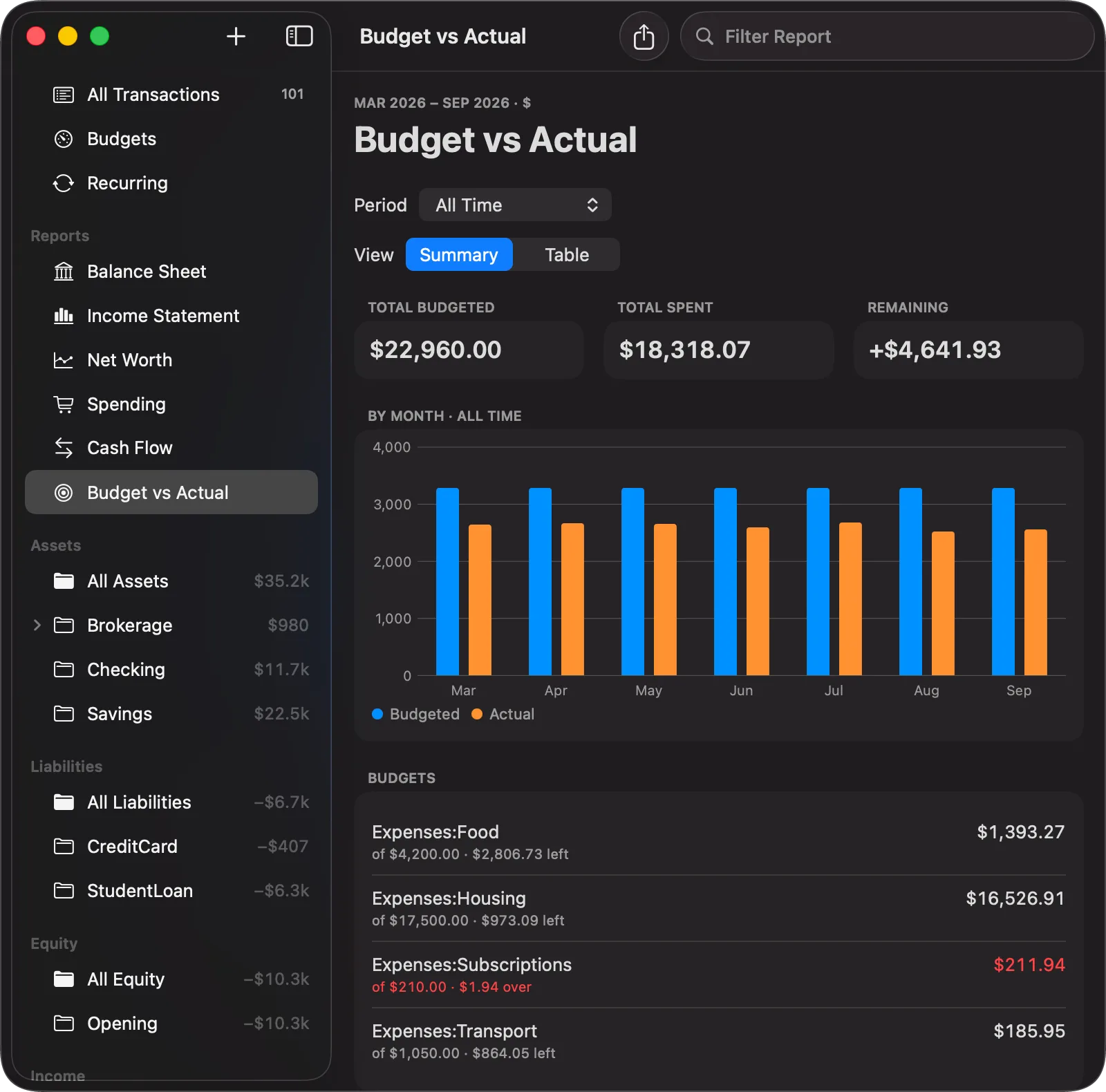Click the Cash Flow arrows icon
Screen dimensions: 1106x1092
click(64, 448)
